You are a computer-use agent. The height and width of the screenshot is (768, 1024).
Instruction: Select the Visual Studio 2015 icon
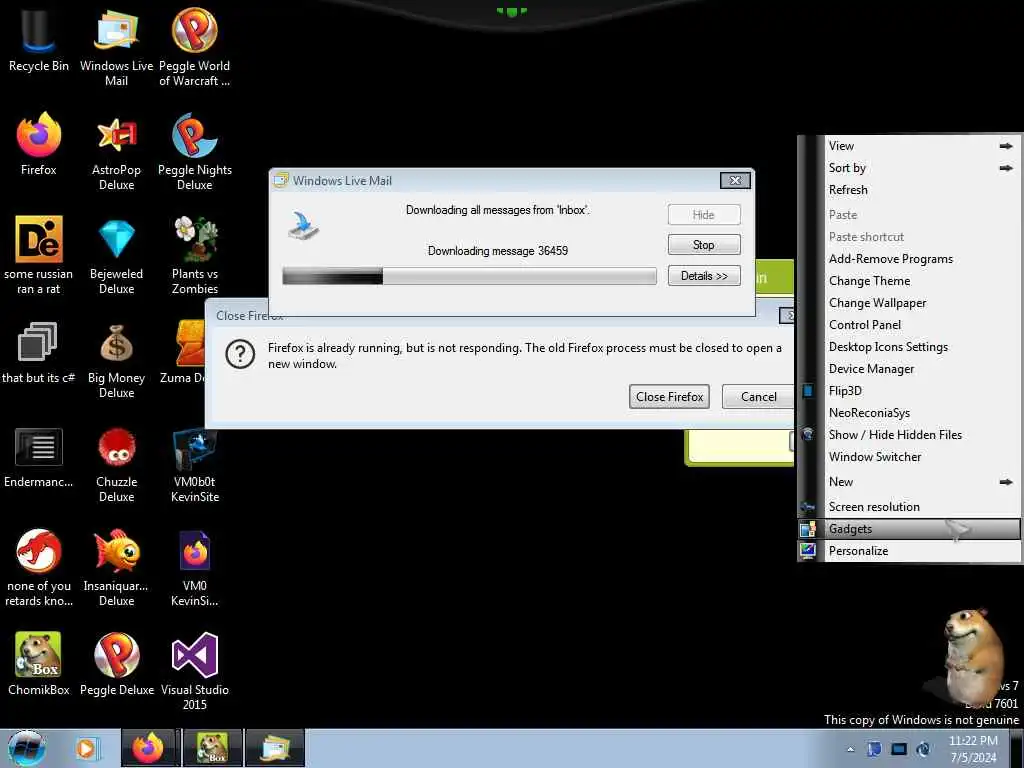coord(195,671)
